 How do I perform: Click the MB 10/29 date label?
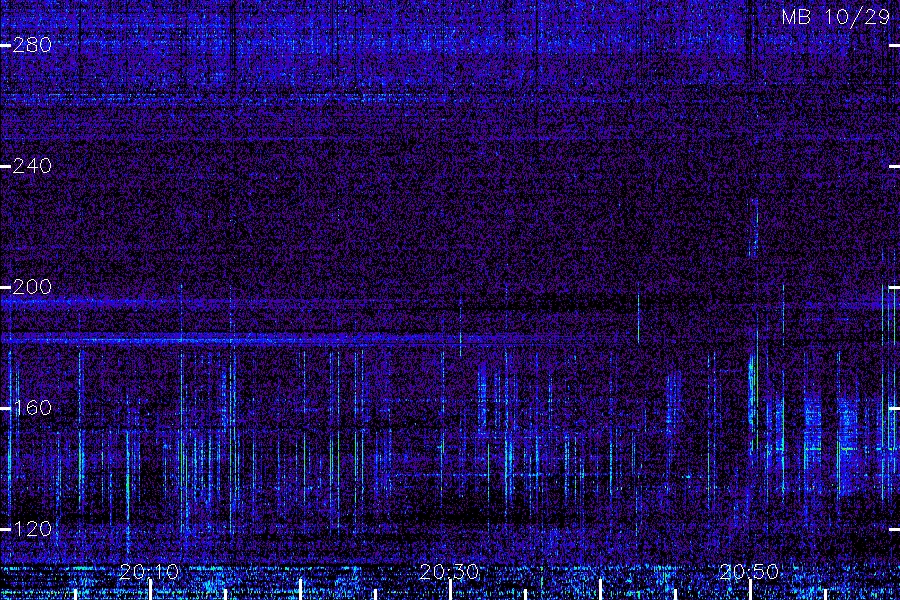(x=835, y=17)
